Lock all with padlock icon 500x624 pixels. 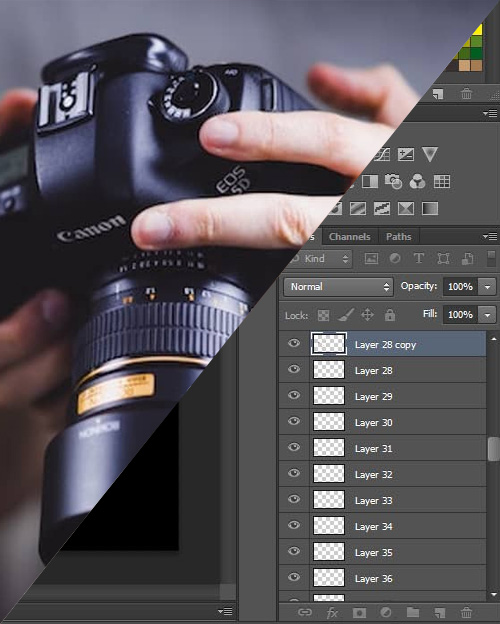click(390, 315)
